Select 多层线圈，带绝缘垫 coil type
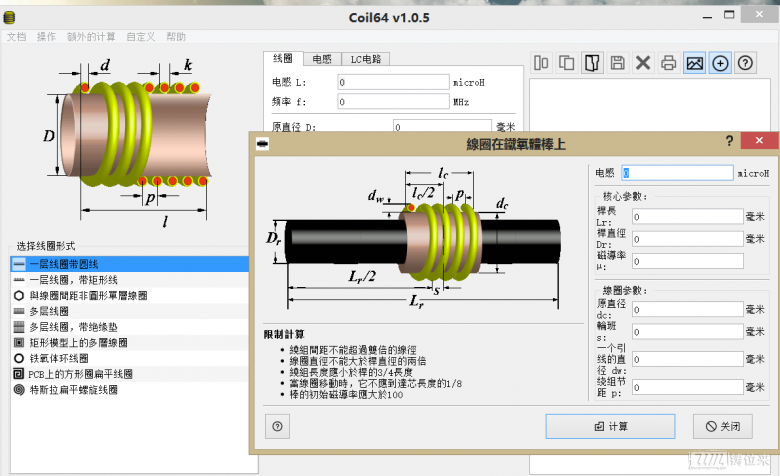Screen dimensions: 780x476 [129, 327]
